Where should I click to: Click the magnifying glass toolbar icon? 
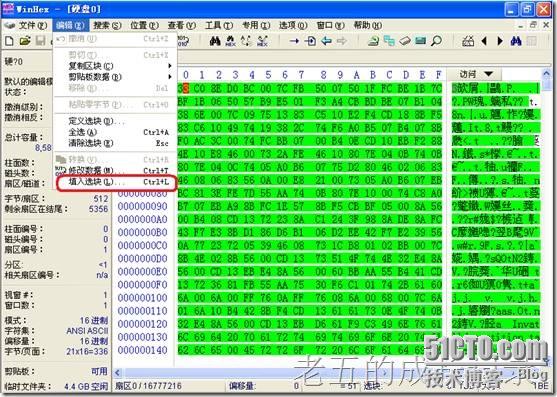point(436,41)
